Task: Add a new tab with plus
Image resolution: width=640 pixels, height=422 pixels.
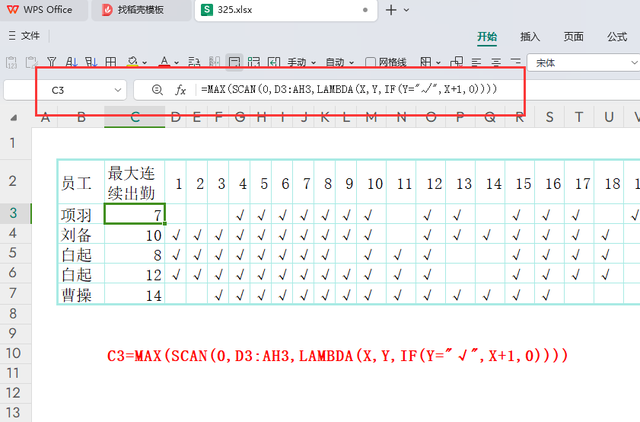Action: (391, 10)
